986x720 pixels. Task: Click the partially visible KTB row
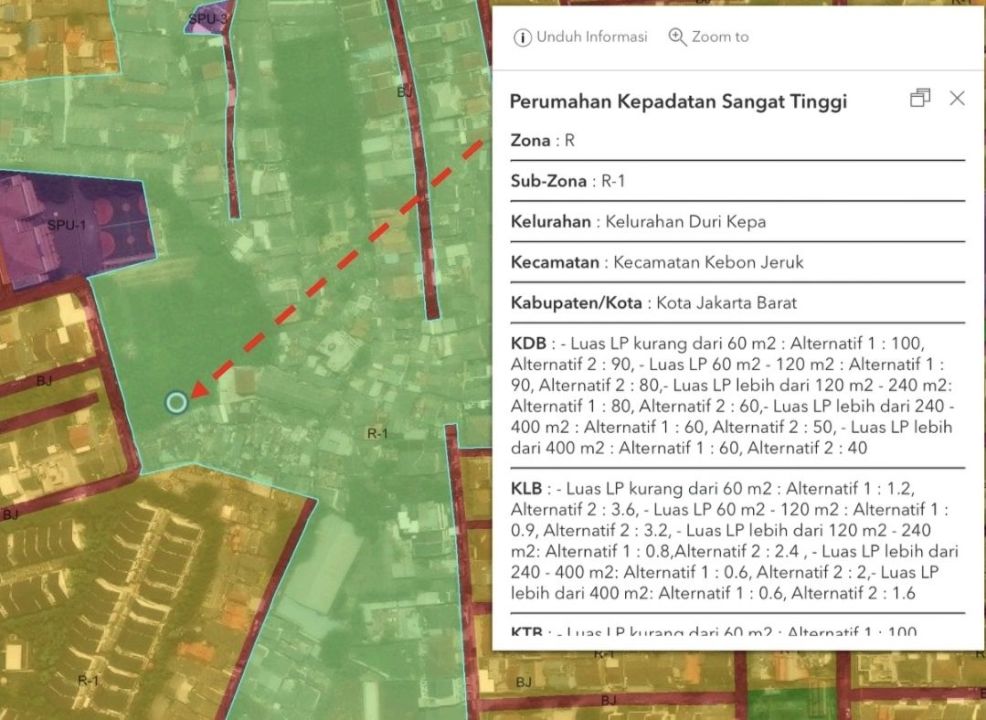point(713,632)
